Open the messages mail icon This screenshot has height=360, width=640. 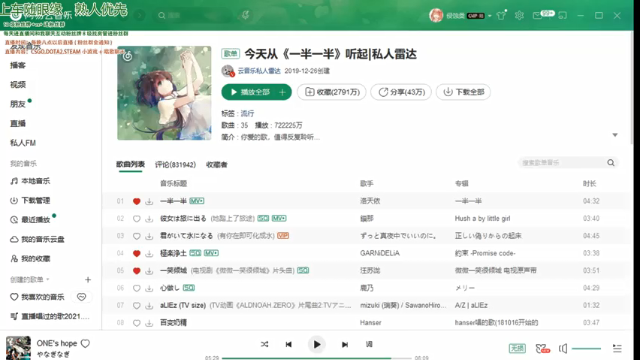tap(538, 16)
